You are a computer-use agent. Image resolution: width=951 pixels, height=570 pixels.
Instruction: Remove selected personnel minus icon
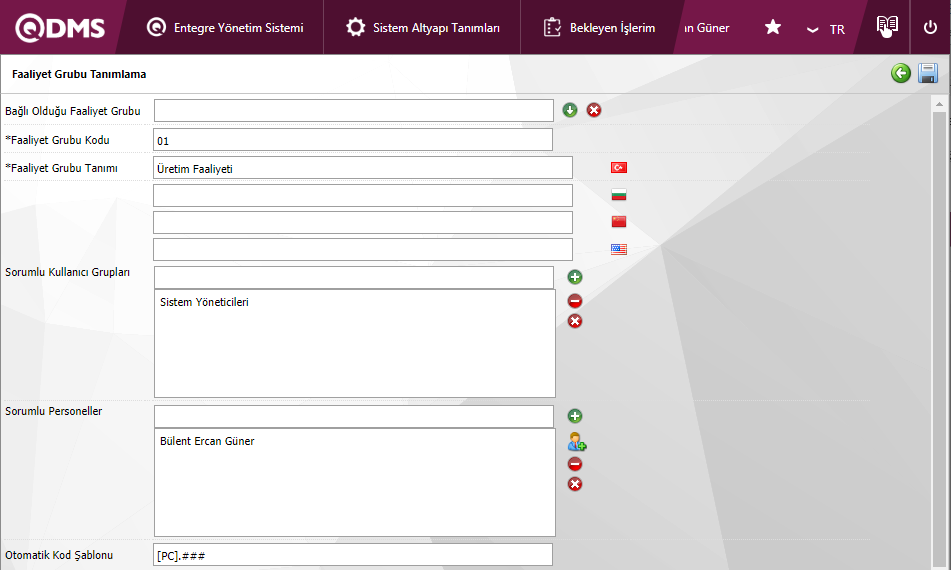[575, 464]
